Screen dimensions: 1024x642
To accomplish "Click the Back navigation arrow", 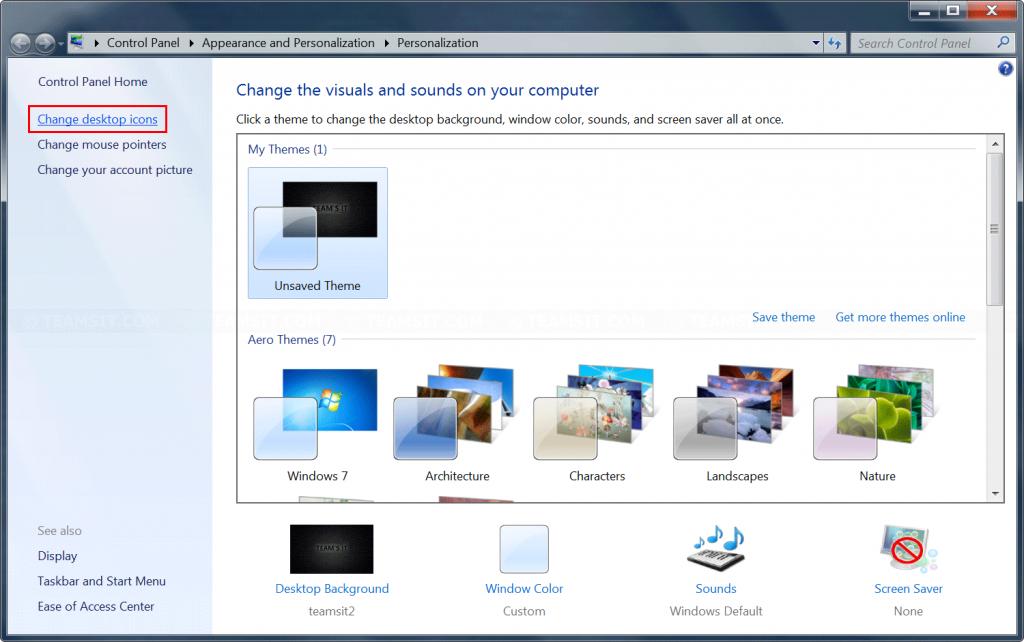I will [x=20, y=43].
